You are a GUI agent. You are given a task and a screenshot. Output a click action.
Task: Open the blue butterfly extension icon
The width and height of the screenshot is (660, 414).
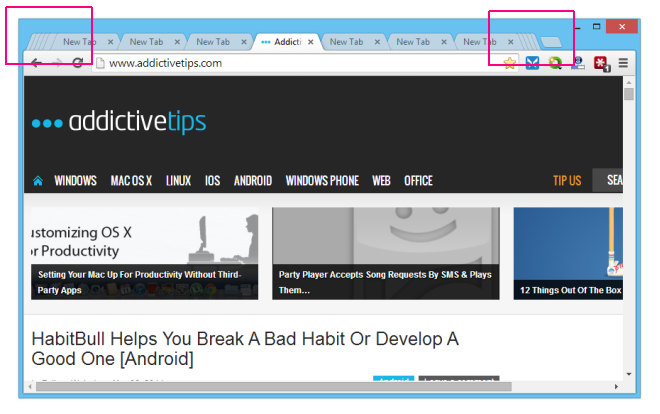point(532,63)
